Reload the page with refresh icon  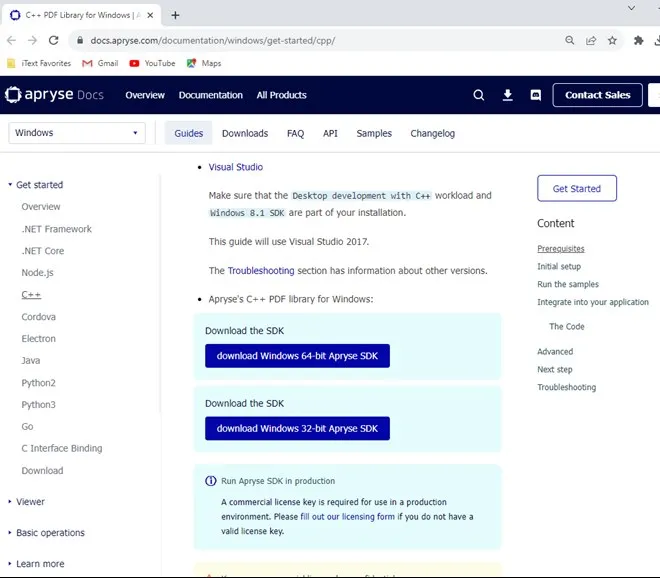(x=53, y=40)
